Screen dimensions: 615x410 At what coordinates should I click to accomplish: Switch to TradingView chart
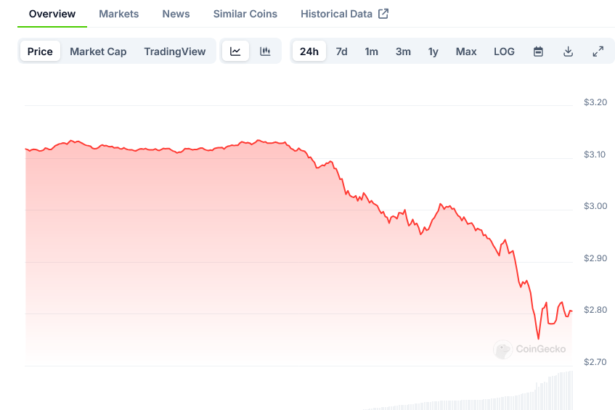(x=174, y=51)
